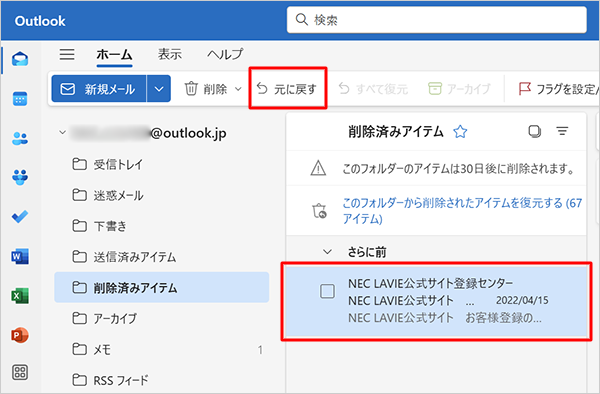Launch PowerPoint from the sidebar
This screenshot has width=600, height=394.
(20, 335)
